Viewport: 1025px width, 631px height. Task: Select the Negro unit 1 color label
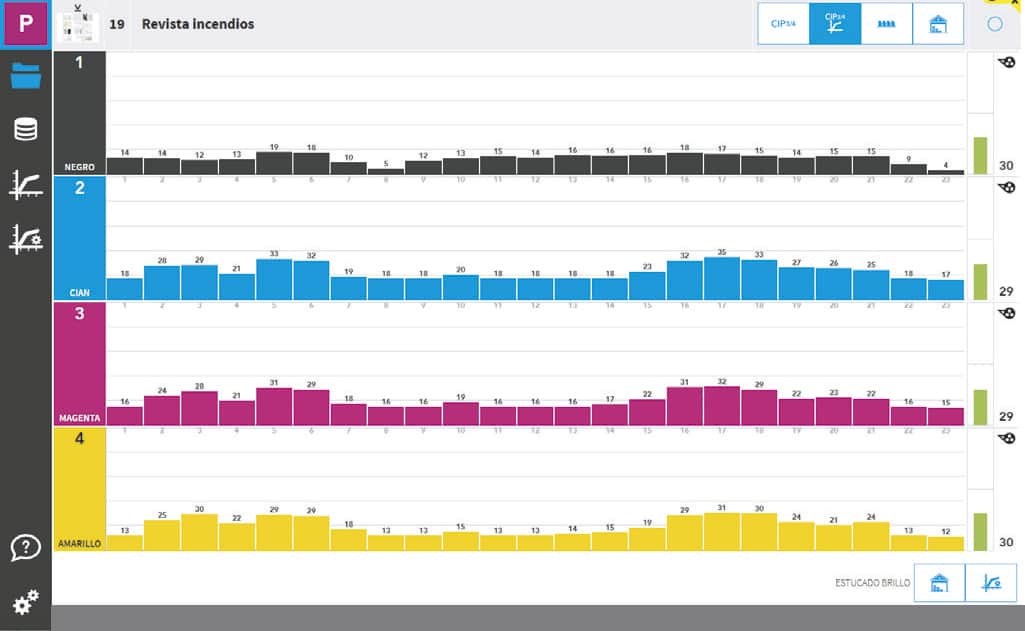coord(79,113)
